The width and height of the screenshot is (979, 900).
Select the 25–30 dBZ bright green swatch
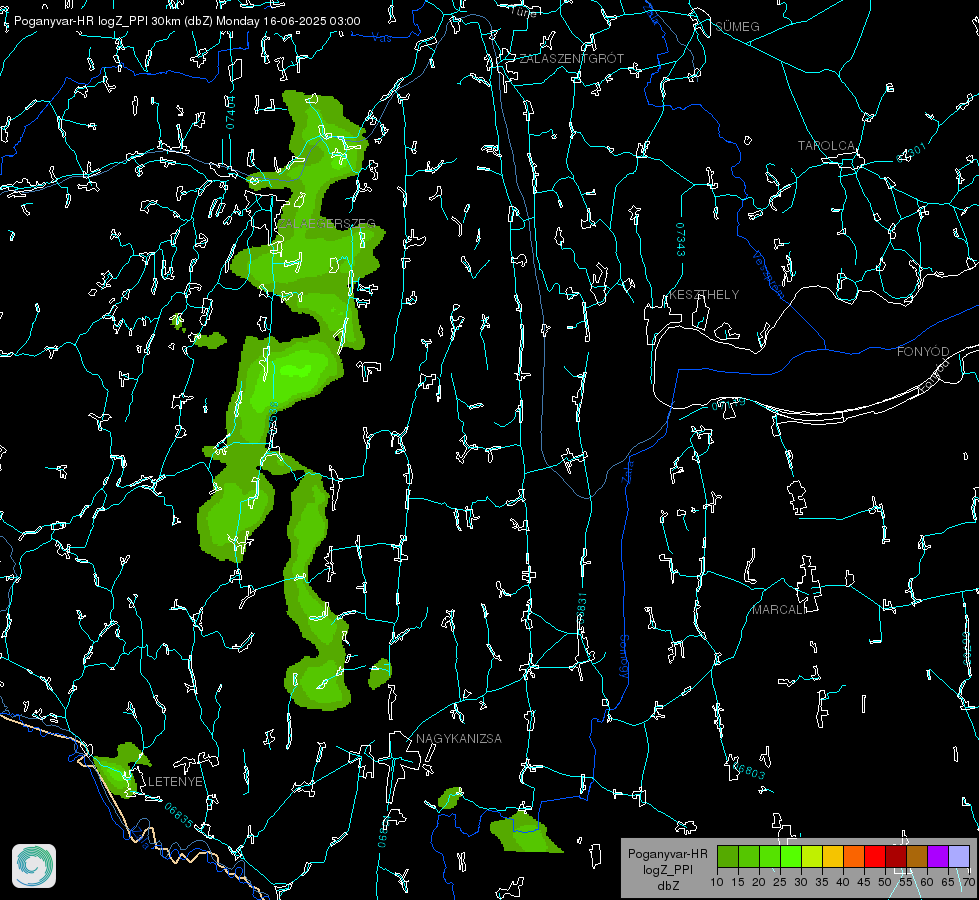click(x=791, y=856)
